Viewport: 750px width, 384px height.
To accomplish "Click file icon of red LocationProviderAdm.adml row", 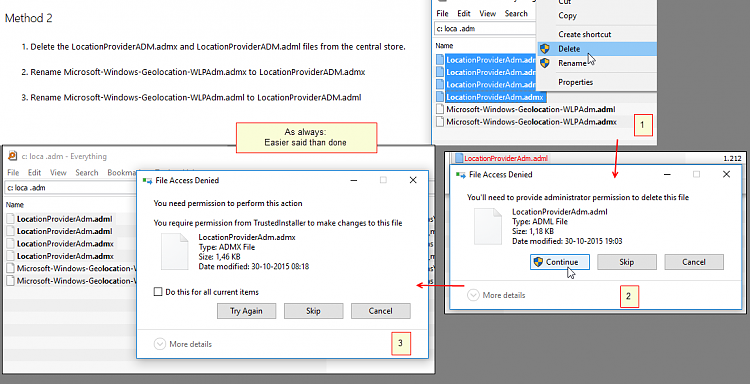I will [459, 158].
